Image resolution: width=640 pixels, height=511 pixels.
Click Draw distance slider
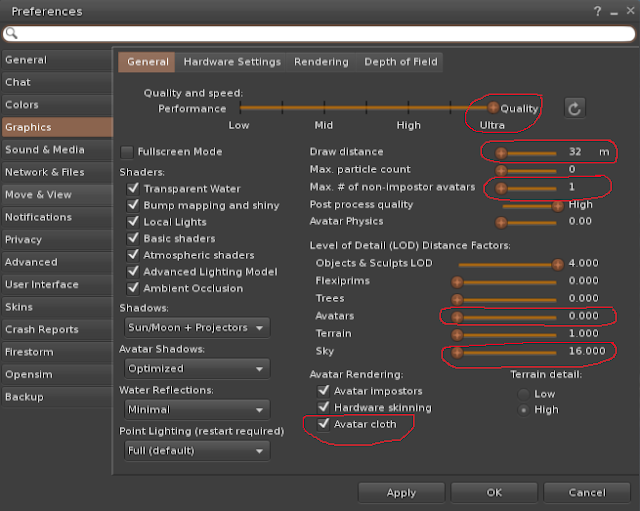(526, 153)
